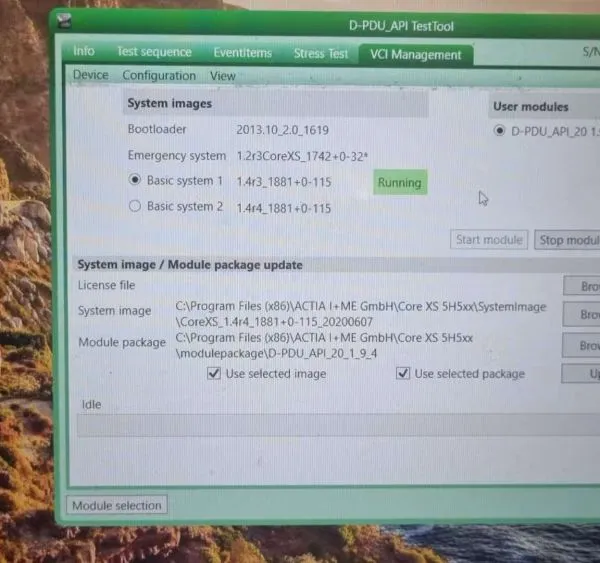
Task: Select the Basic system 1 radio button
Action: point(135,180)
